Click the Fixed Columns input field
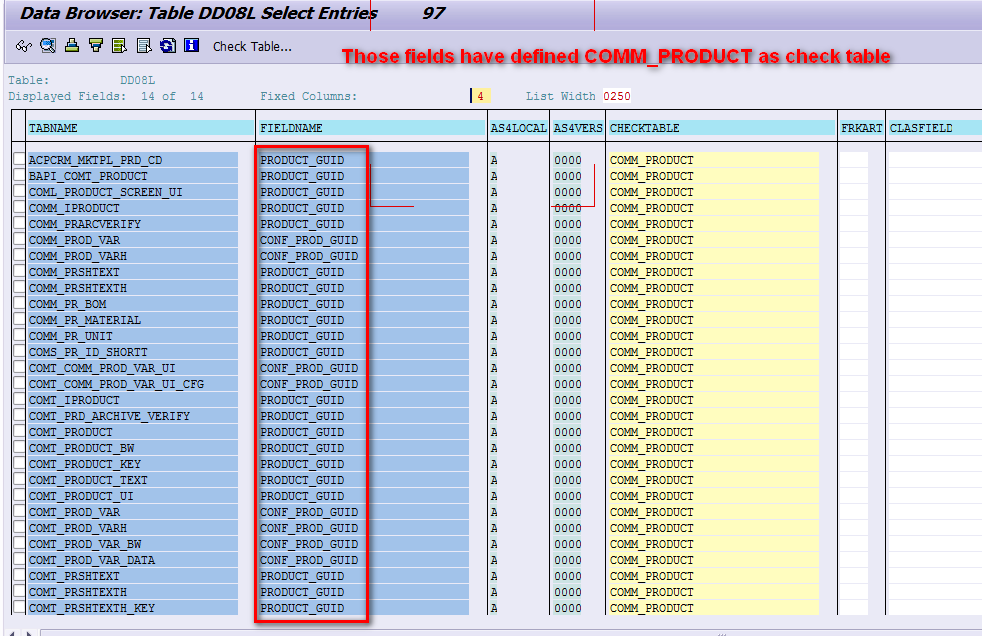The height and width of the screenshot is (636, 982). click(480, 96)
